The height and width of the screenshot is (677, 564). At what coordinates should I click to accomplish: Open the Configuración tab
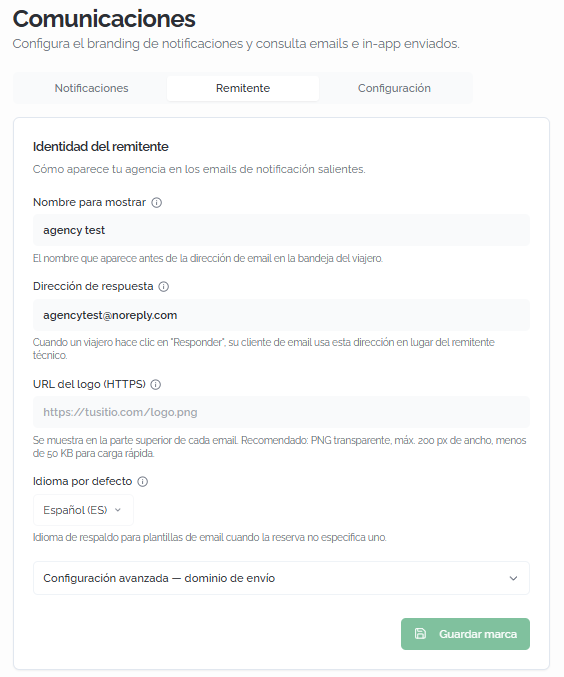[394, 89]
